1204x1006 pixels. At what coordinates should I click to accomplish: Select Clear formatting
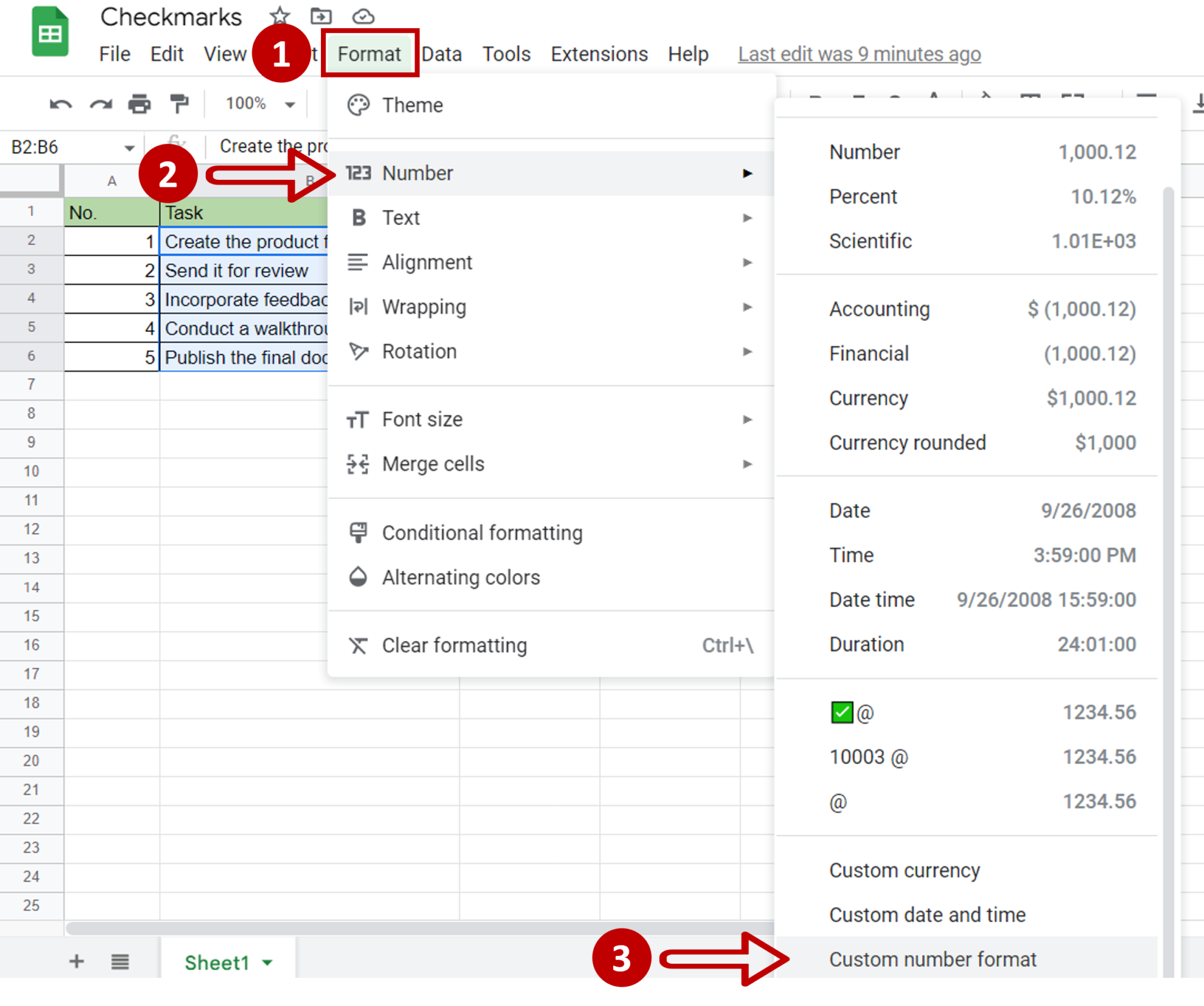pyautogui.click(x=551, y=645)
